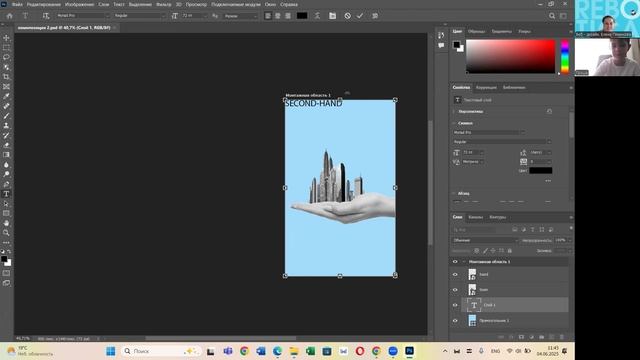
Task: Hide the 'hand' layer
Action: 455,274
